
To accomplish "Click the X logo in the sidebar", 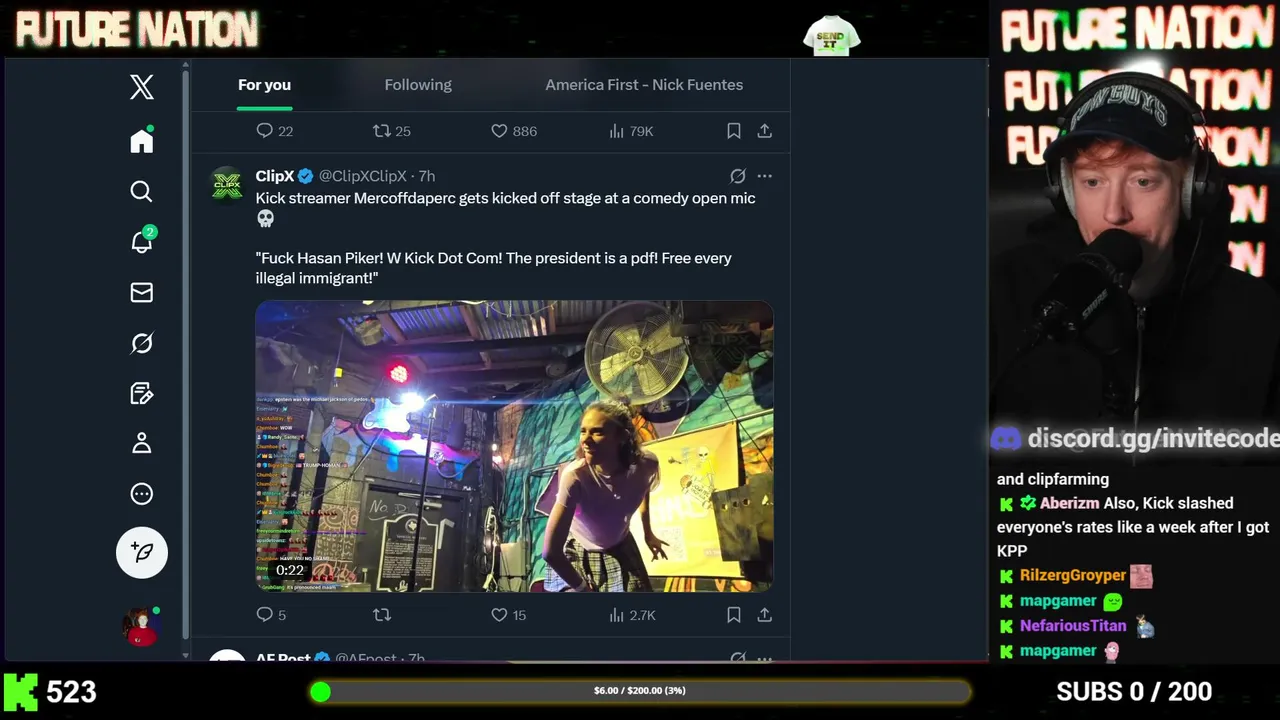I will (142, 87).
